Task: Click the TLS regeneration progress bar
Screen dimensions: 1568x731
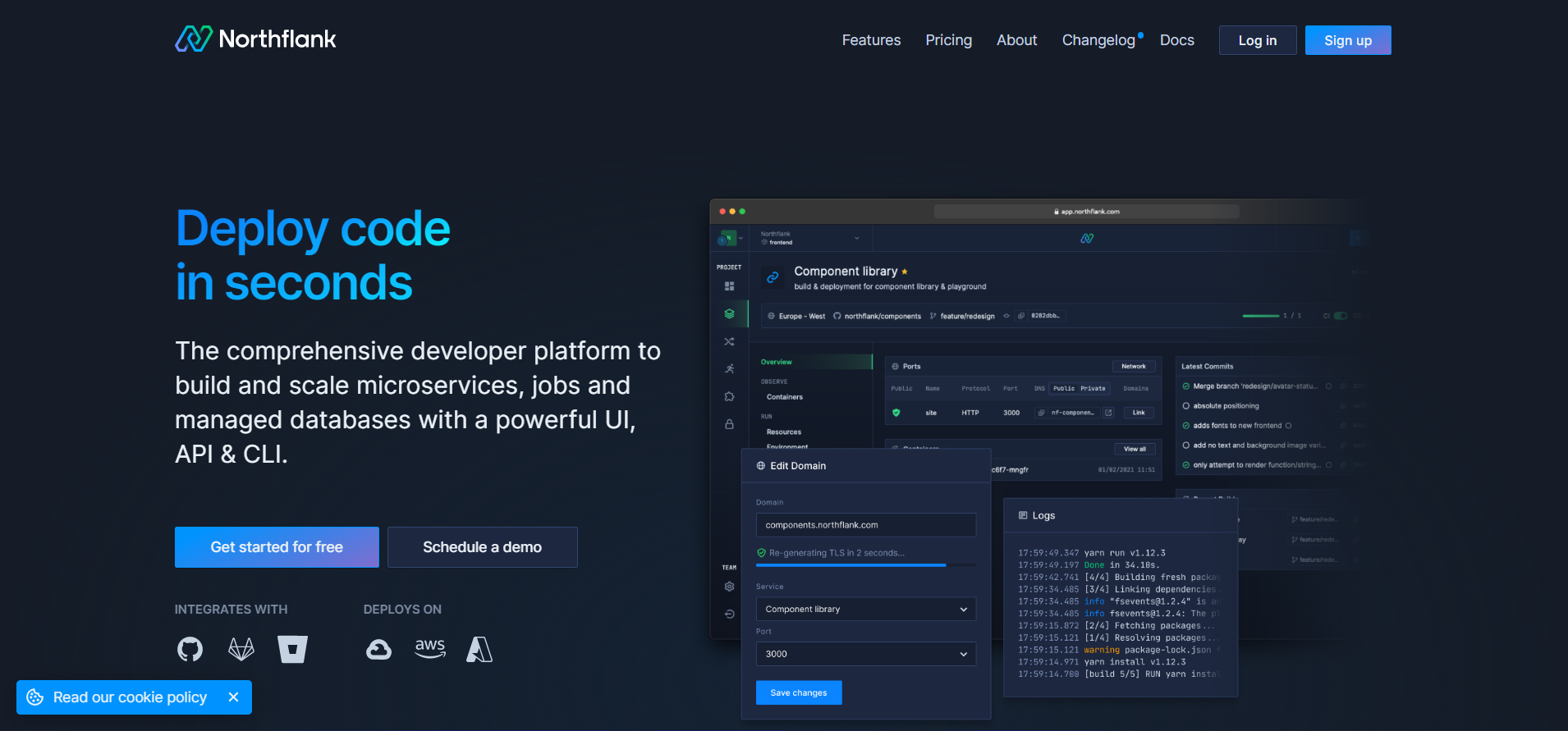Action: pyautogui.click(x=865, y=565)
